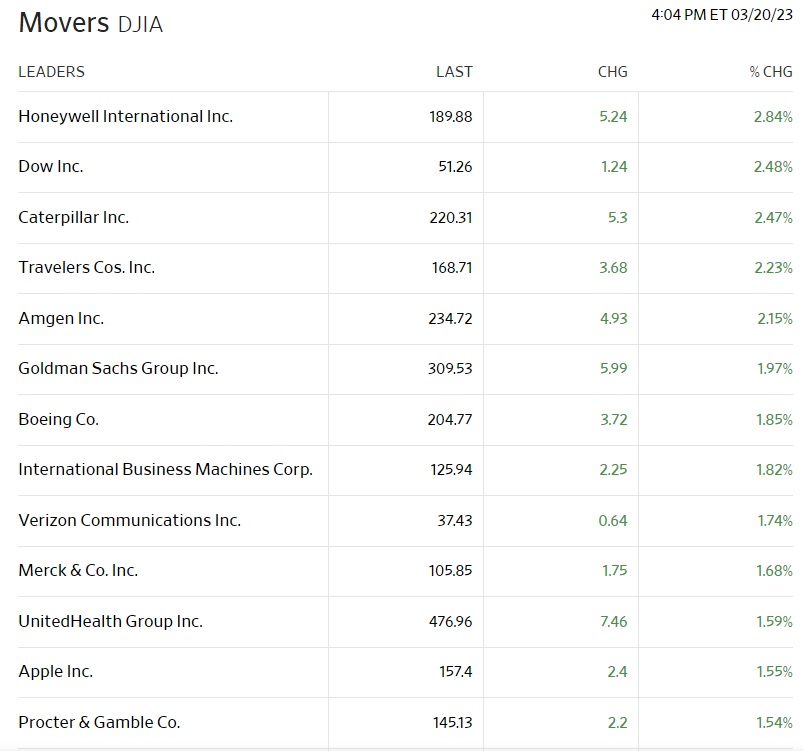Click the LAST column header

pyautogui.click(x=454, y=72)
